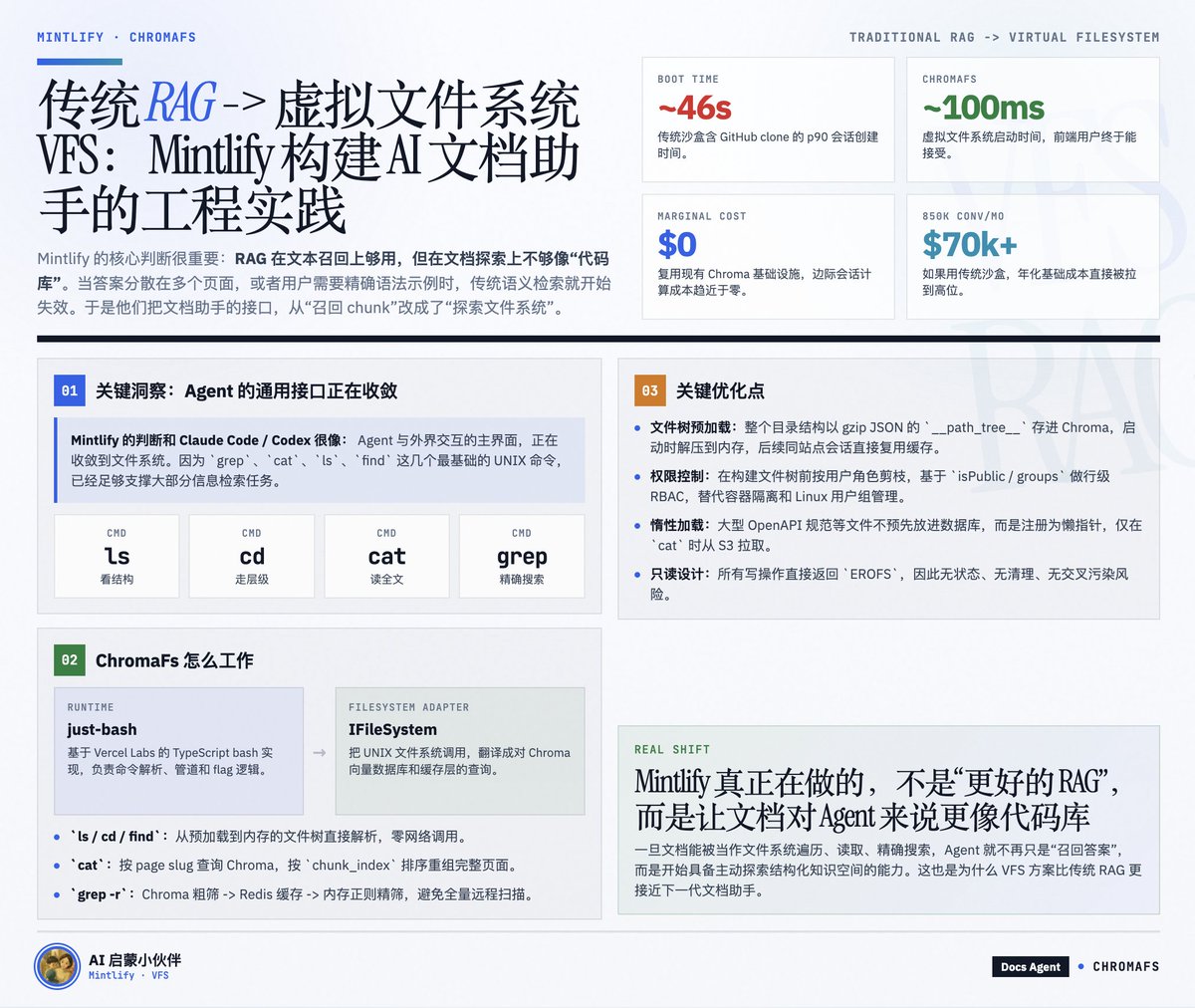Click the headline Mintlify 真正在做的
Image resolution: width=1195 pixels, height=1008 pixels.
(877, 799)
